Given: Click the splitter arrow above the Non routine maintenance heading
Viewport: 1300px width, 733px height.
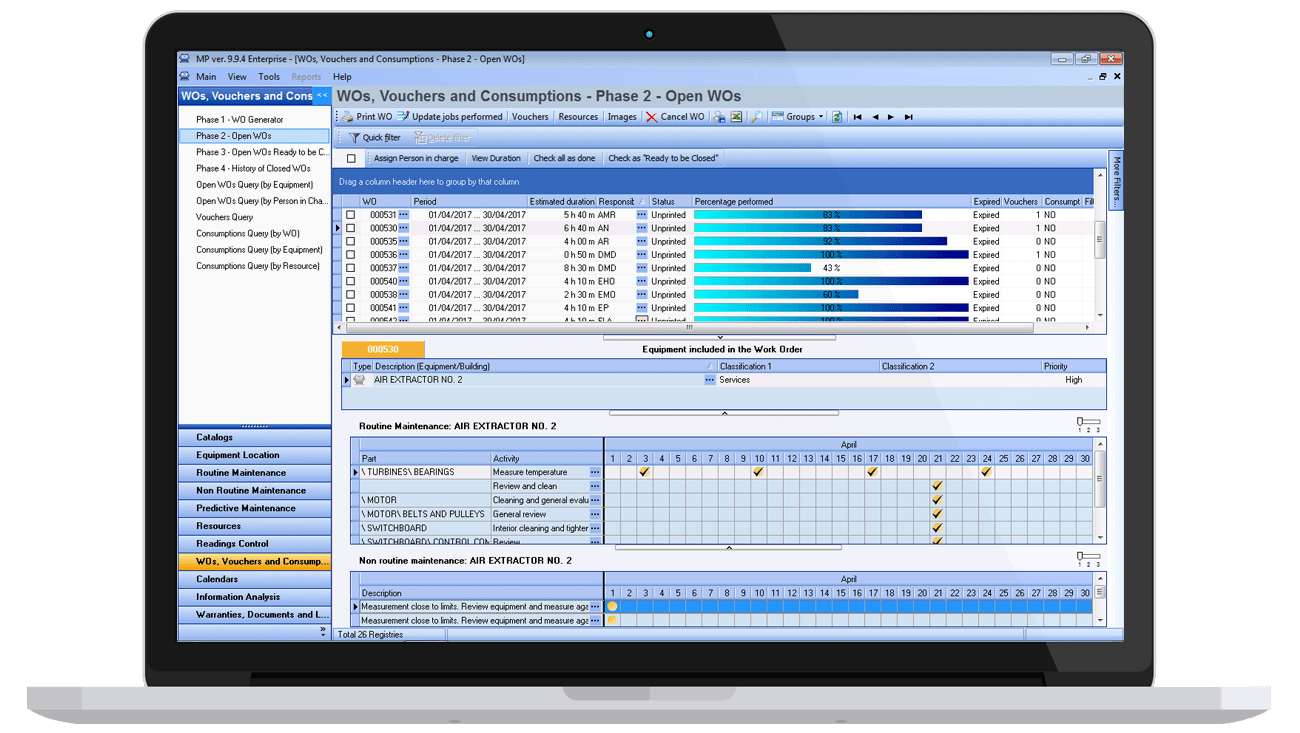Looking at the screenshot, I should point(728,548).
